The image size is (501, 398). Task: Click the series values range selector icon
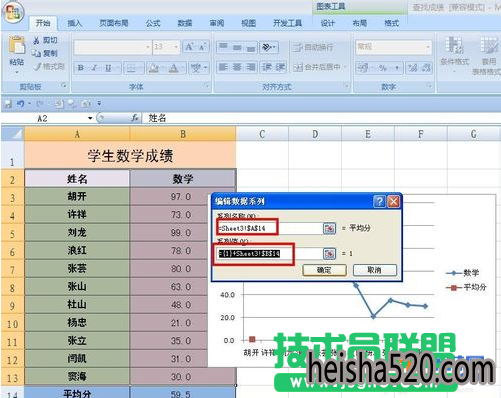pyautogui.click(x=329, y=254)
